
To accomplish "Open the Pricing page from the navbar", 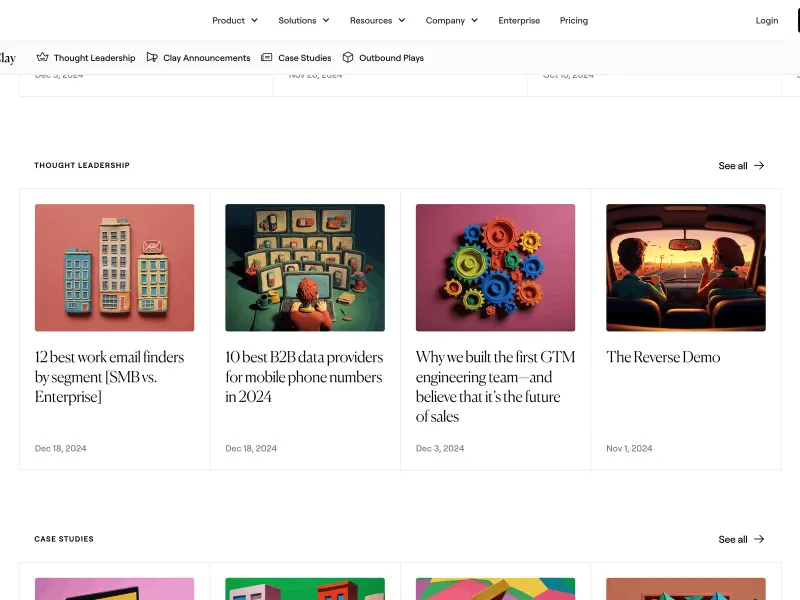I will tap(574, 20).
